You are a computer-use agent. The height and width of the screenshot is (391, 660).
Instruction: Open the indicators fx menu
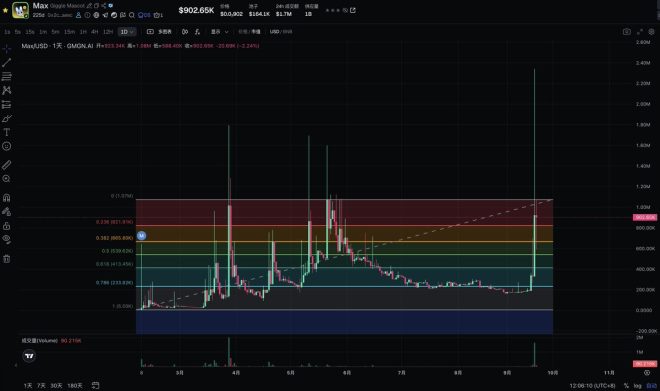pos(197,32)
